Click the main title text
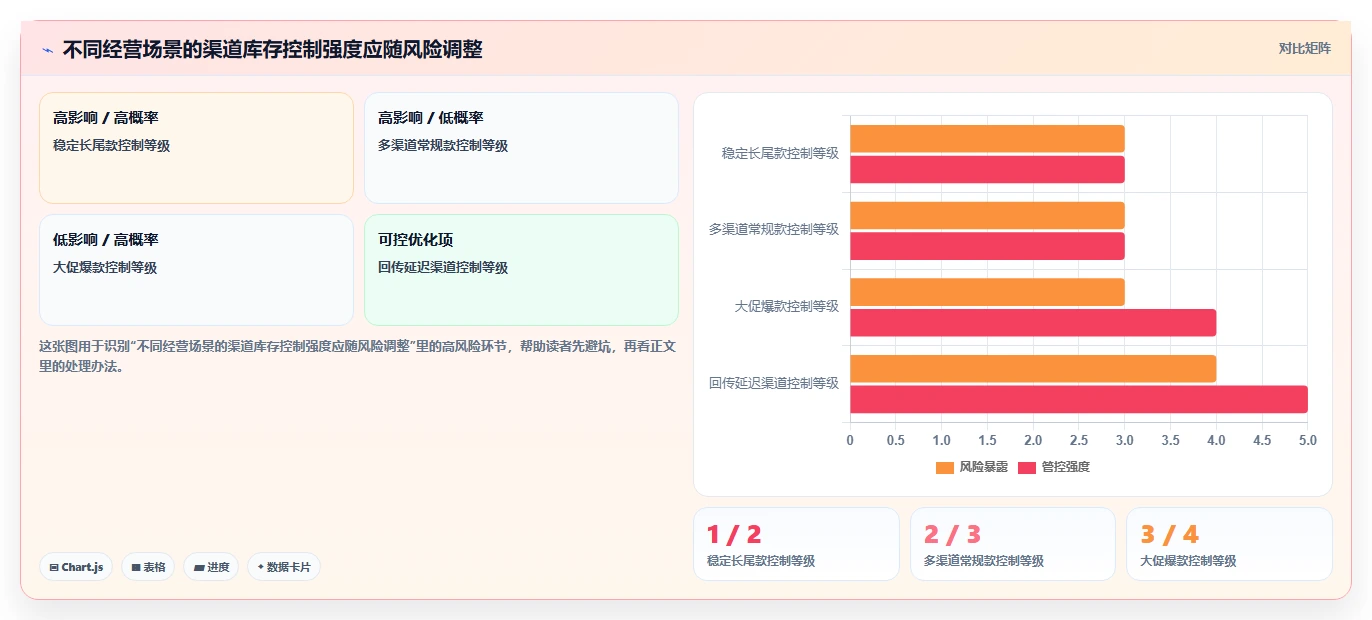The image size is (1372, 620). (272, 49)
